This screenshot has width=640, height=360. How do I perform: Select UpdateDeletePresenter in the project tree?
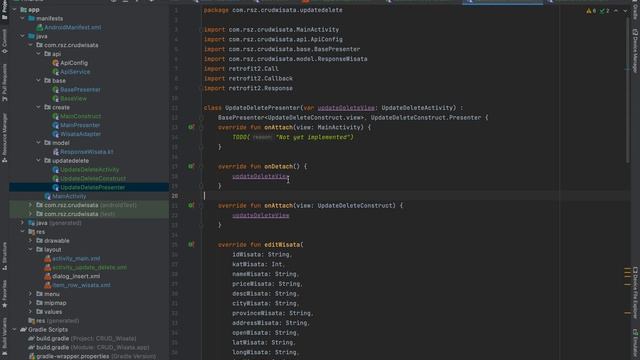89,187
